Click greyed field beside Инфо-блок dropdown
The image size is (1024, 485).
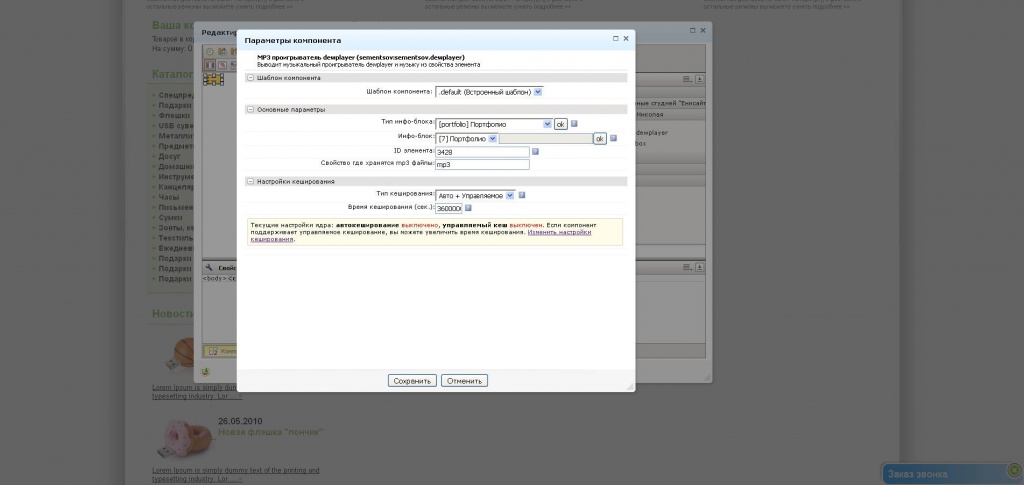click(x=546, y=138)
